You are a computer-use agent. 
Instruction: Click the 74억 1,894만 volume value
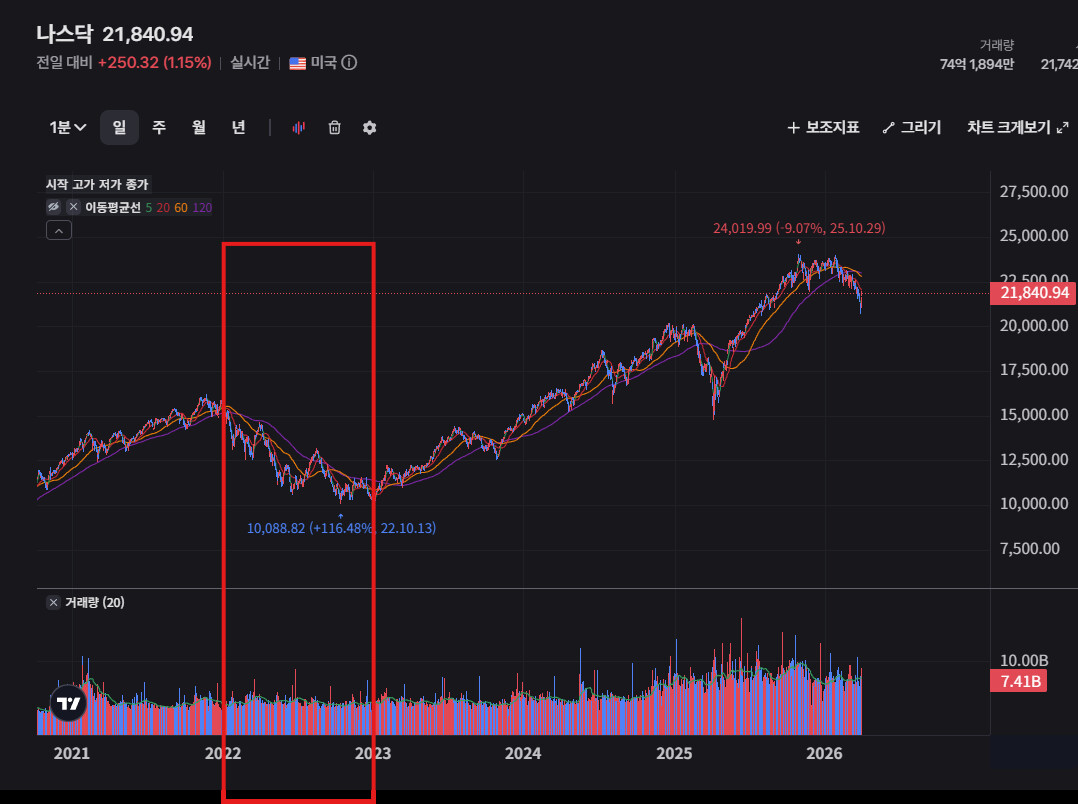coord(977,65)
